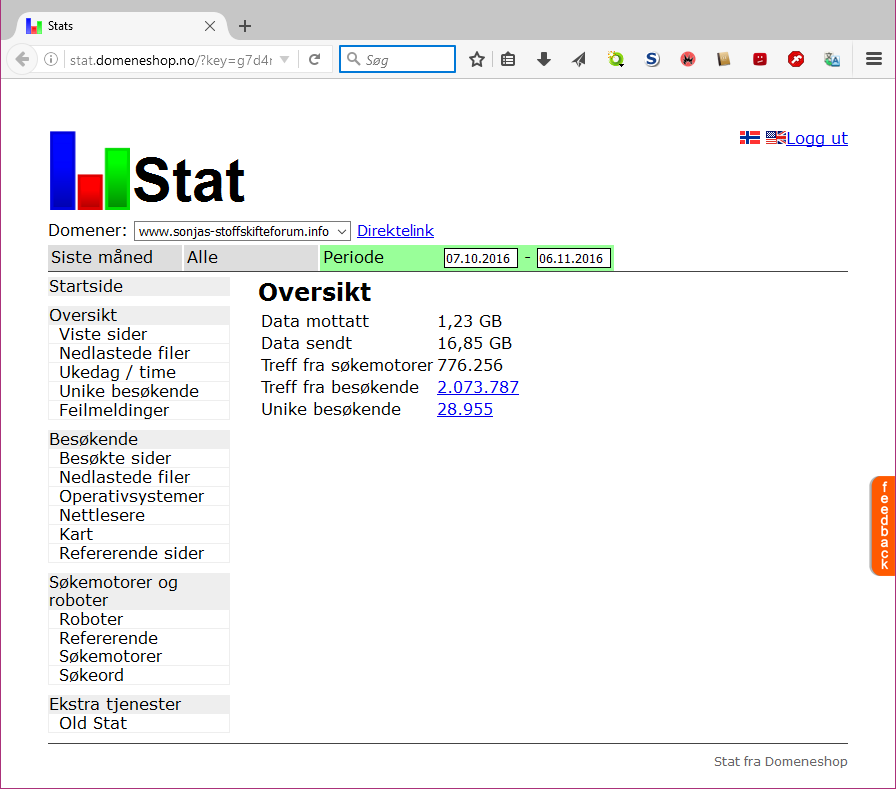Image resolution: width=896 pixels, height=789 pixels.
Task: Select the Alle period tab
Action: click(x=251, y=258)
